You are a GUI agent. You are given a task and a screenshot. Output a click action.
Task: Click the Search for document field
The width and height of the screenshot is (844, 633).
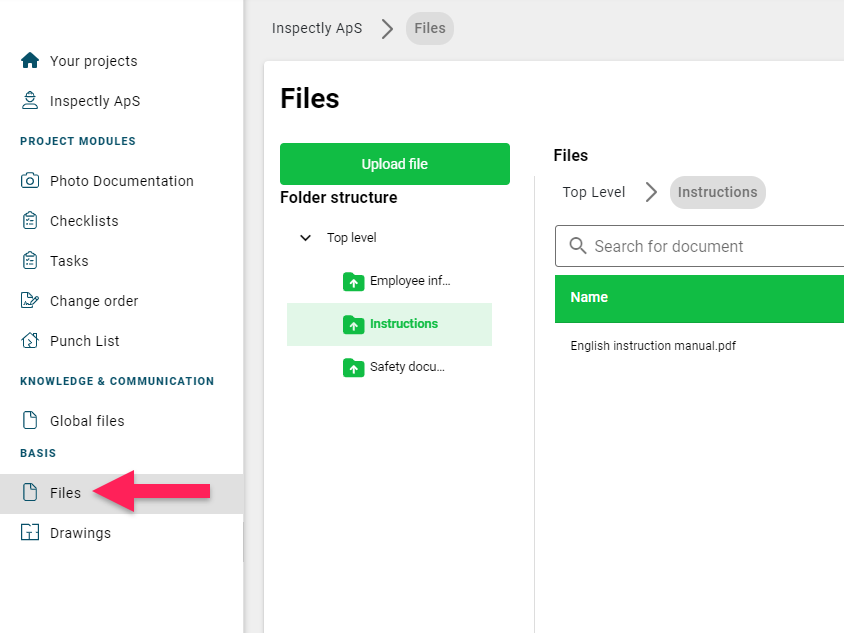(700, 246)
